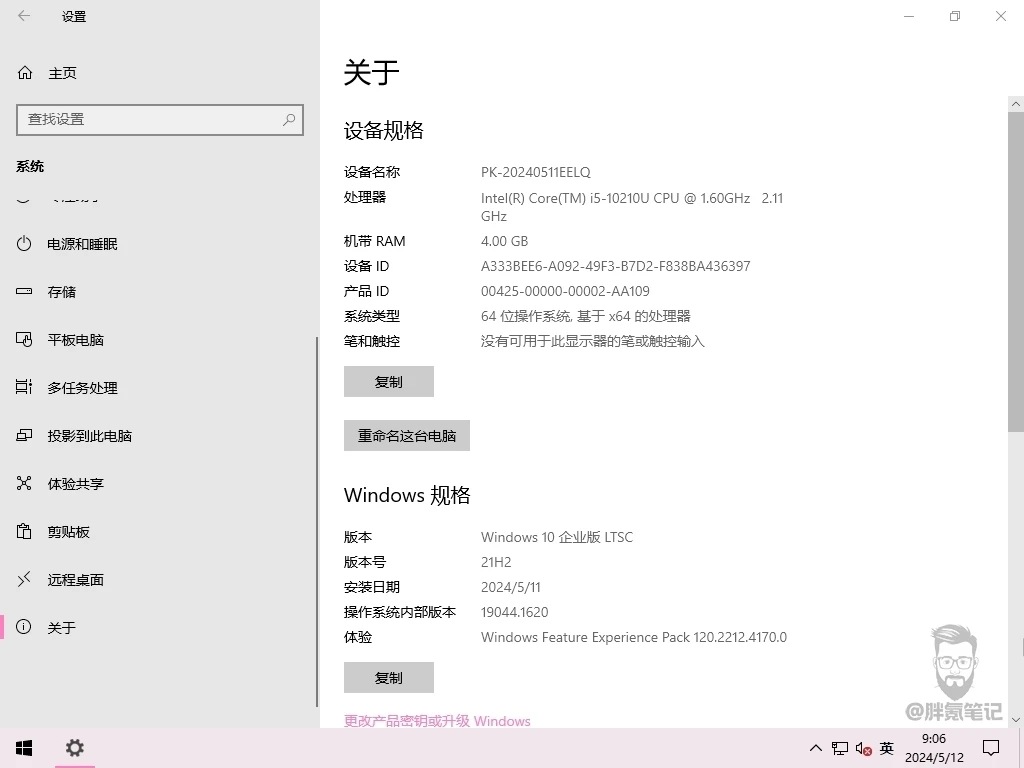Screen dimensions: 1024x768
Task: Click the clipboard icon beside 剪贴板
Action: click(x=24, y=531)
